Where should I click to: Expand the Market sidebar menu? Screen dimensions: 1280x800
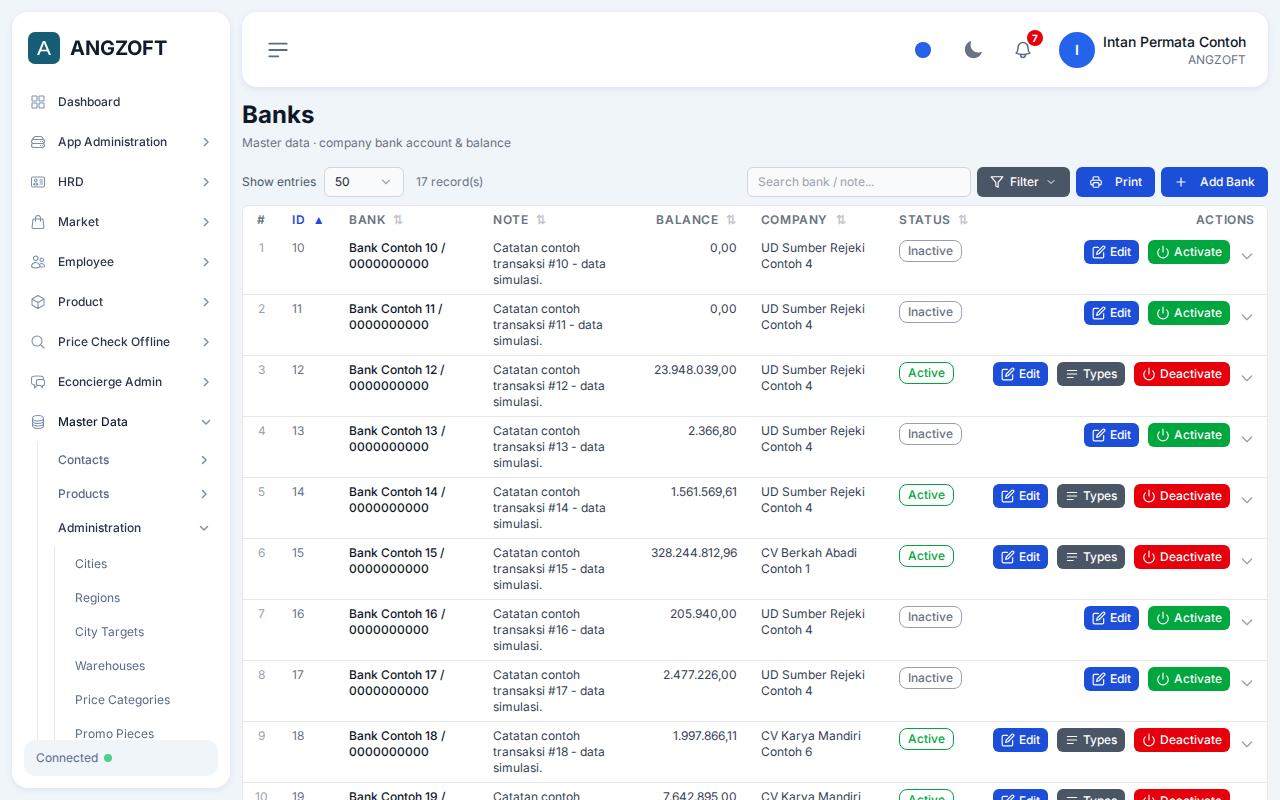pyautogui.click(x=121, y=222)
